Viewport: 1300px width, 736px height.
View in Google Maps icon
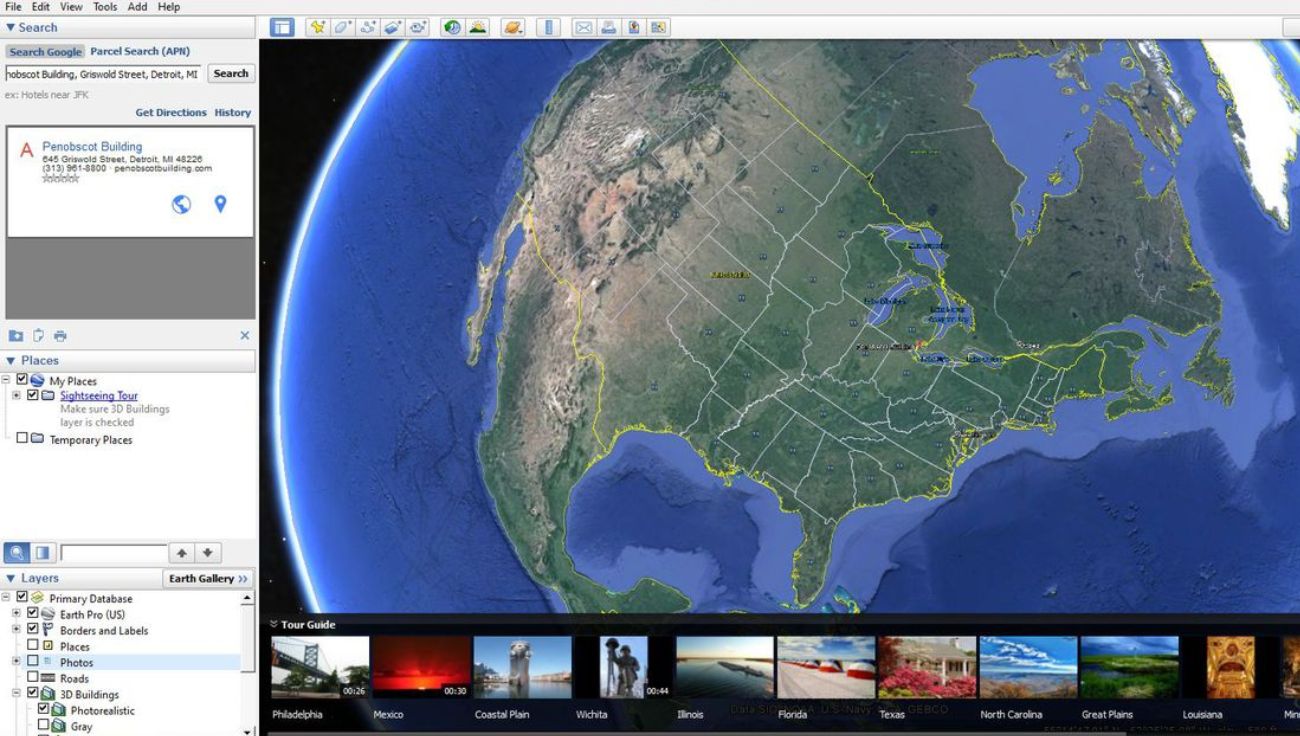pos(658,27)
